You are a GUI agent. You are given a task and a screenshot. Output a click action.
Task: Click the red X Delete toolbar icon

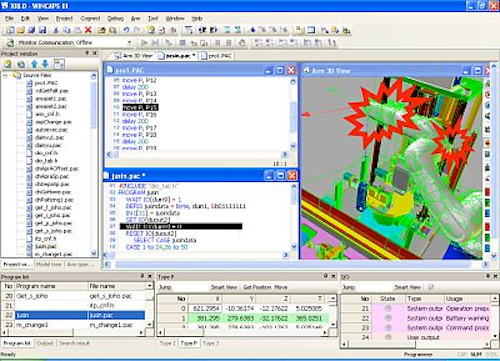coord(88,30)
